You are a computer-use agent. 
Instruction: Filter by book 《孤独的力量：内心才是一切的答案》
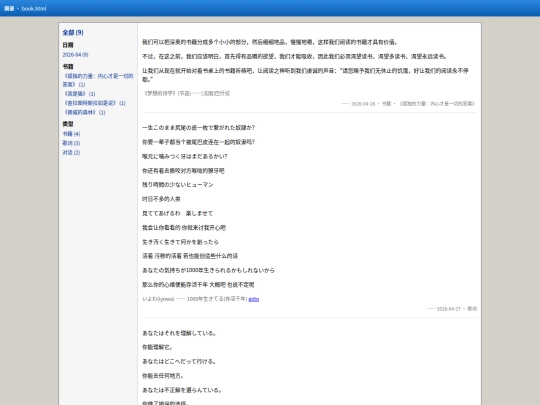pyautogui.click(x=98, y=80)
